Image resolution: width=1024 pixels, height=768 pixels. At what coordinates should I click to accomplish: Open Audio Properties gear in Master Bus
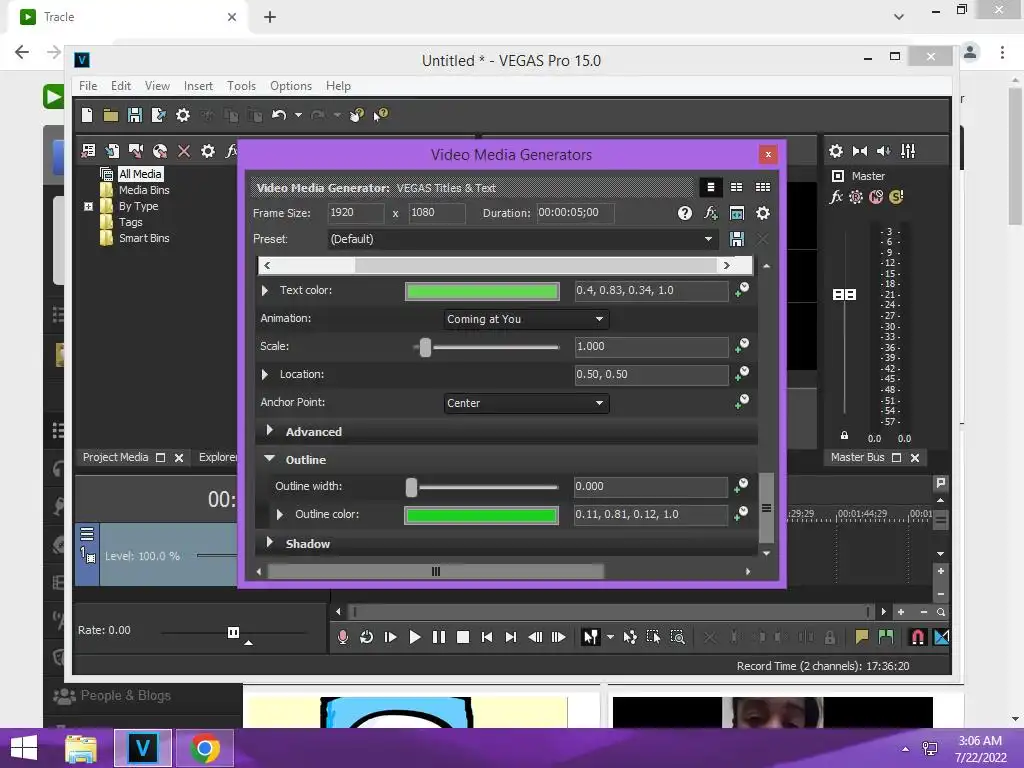pos(836,151)
